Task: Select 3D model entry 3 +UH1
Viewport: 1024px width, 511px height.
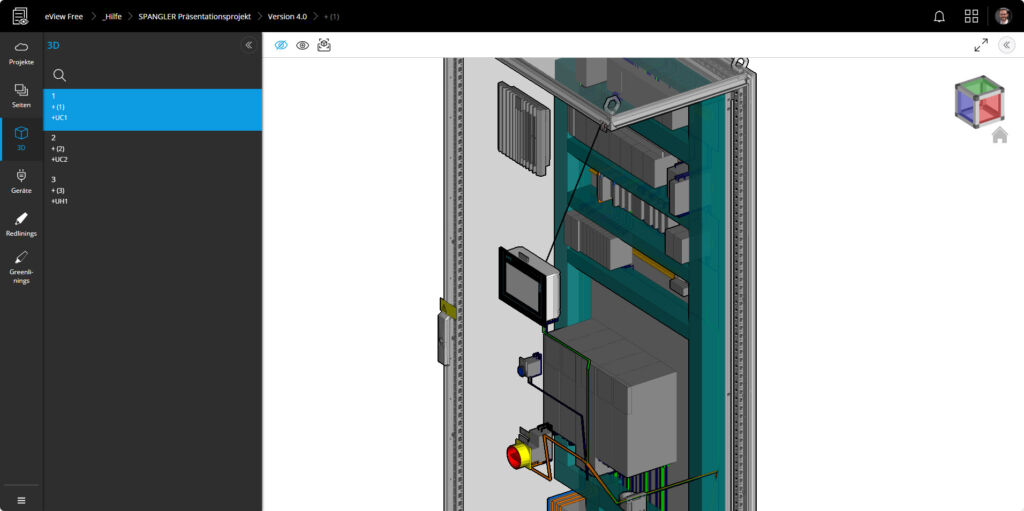Action: (x=60, y=190)
